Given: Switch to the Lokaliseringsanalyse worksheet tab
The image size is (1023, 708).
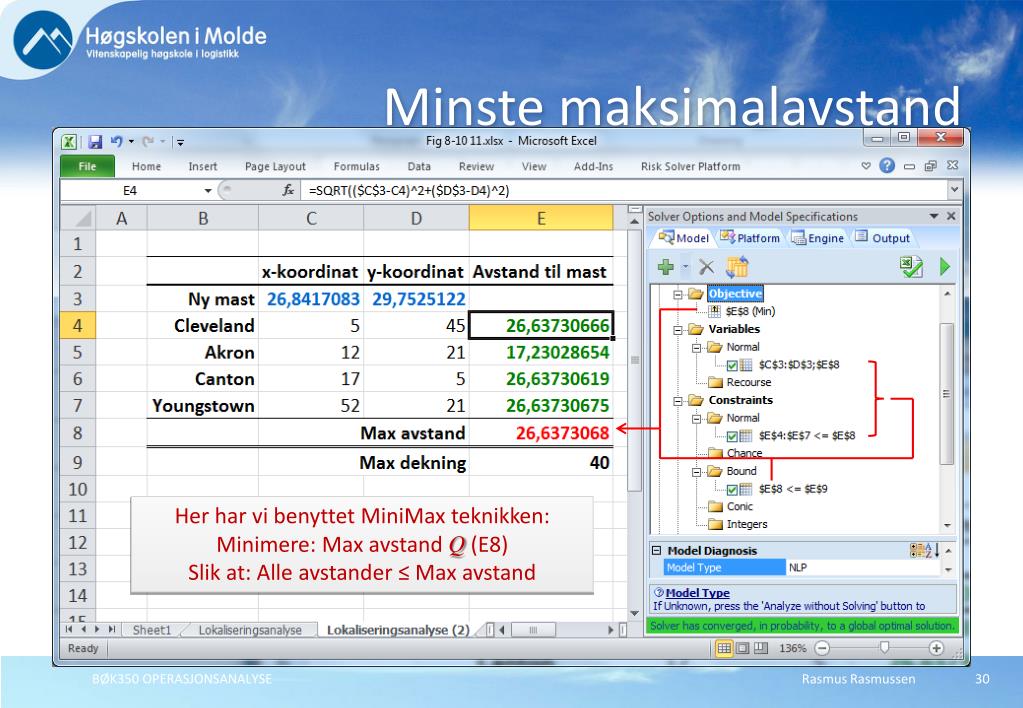Looking at the screenshot, I should point(250,630).
